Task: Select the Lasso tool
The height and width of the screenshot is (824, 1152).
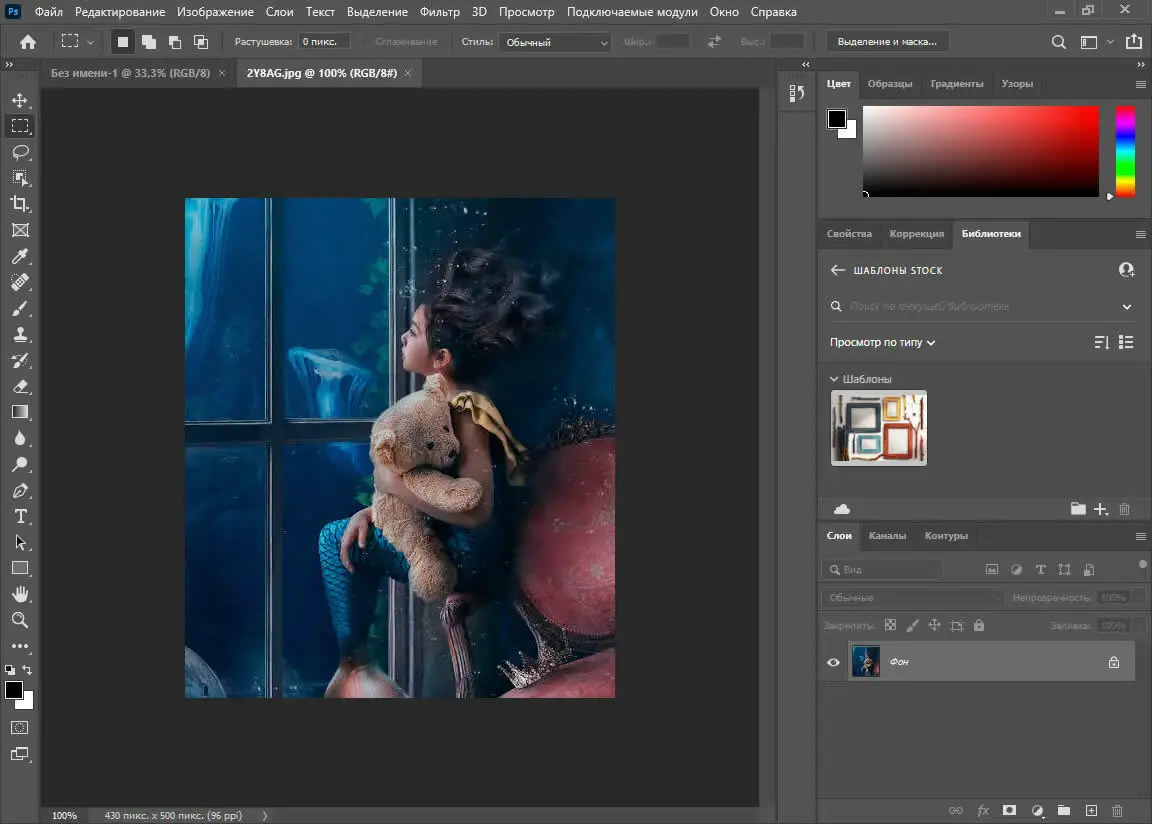Action: point(20,152)
